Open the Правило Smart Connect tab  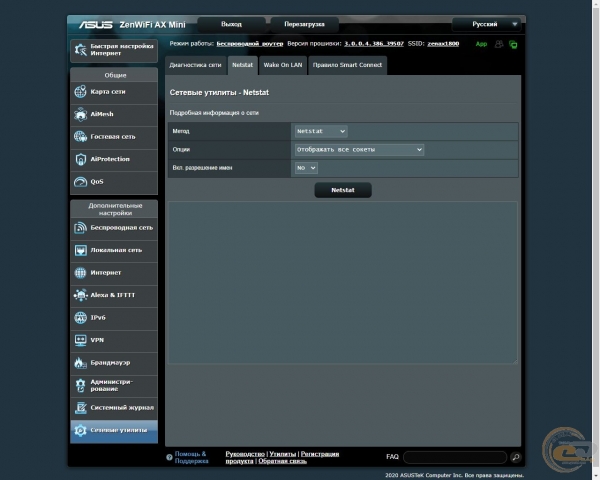coord(347,65)
